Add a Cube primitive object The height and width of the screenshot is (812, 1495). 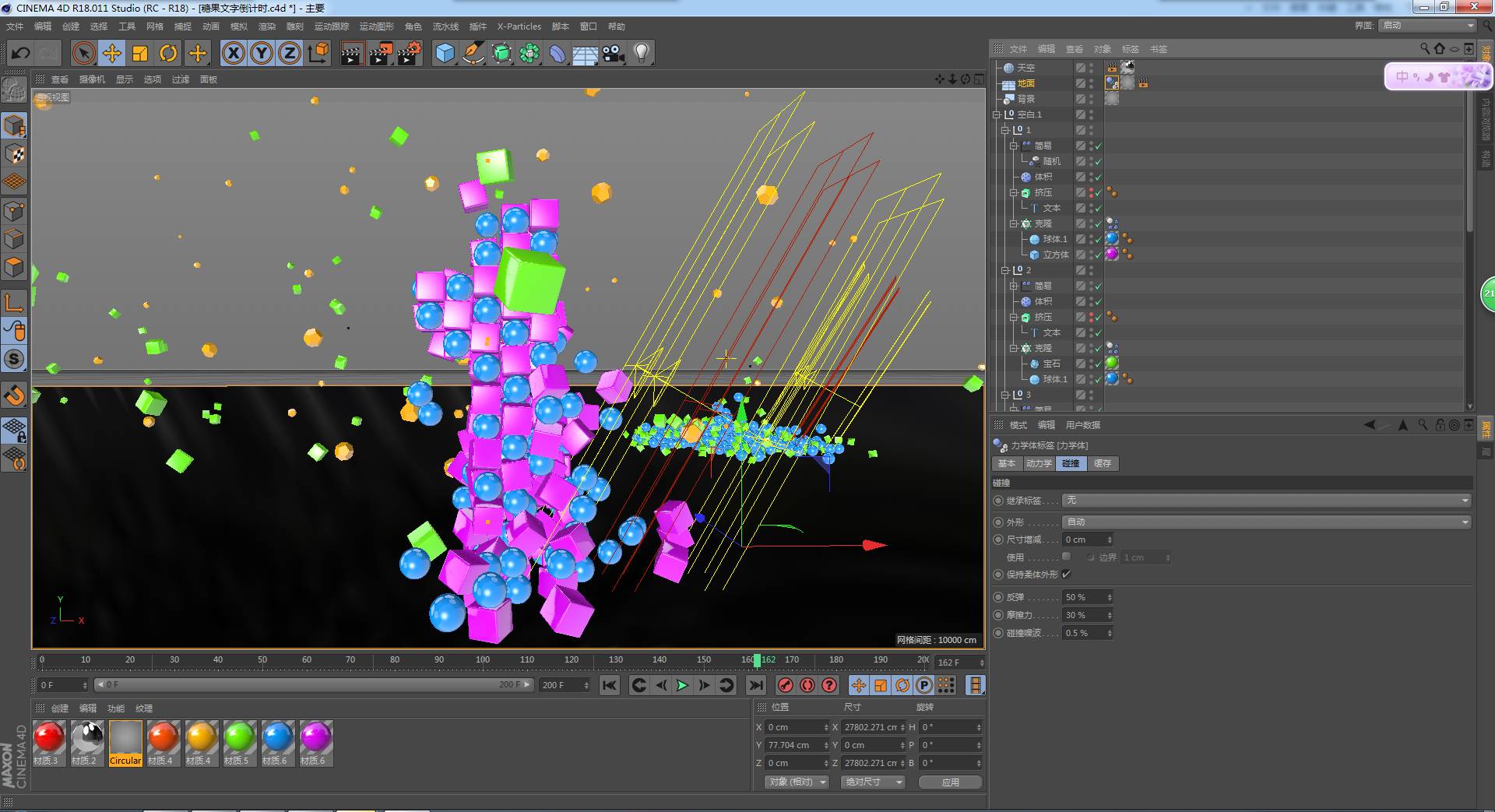pos(445,53)
